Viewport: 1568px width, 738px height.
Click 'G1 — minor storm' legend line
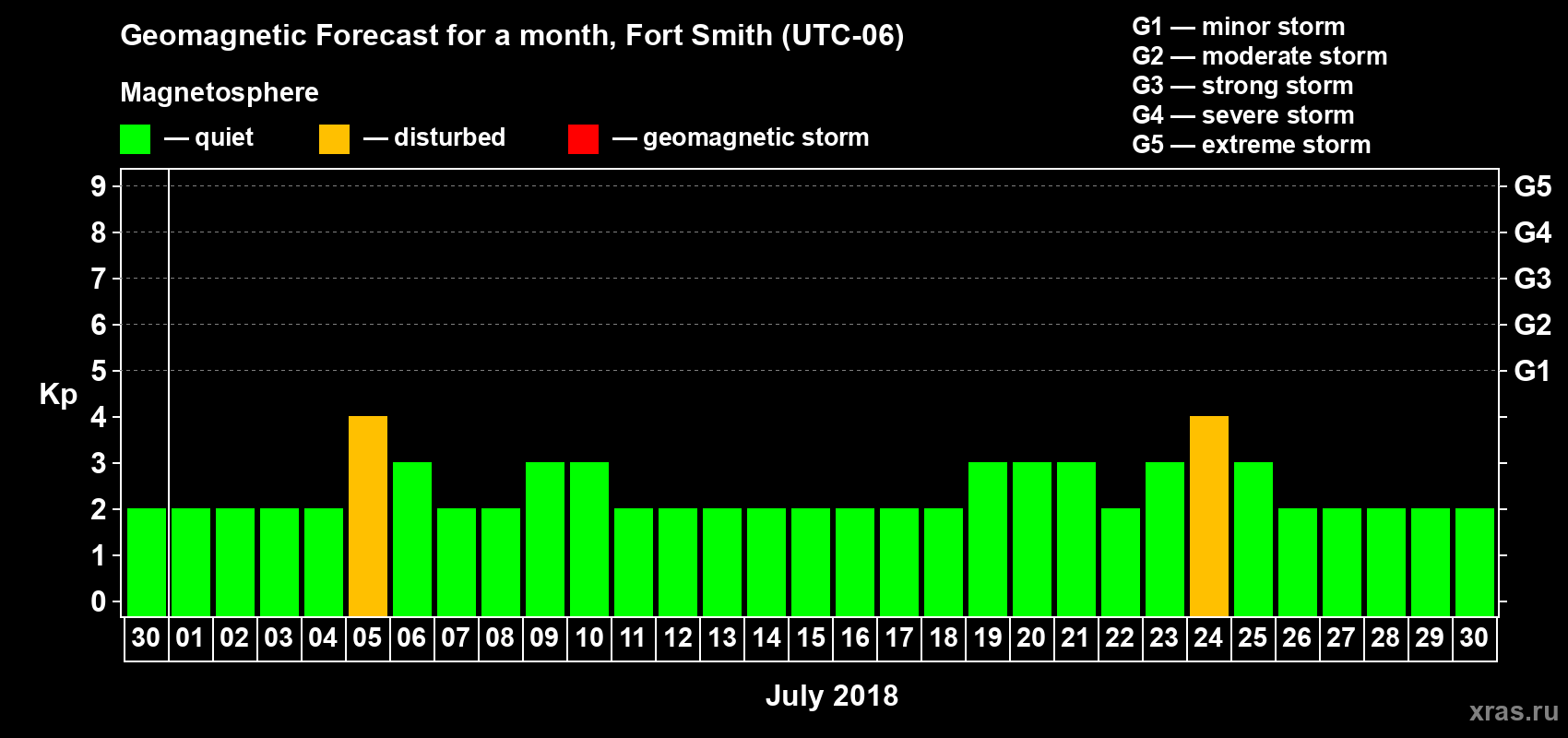[x=1239, y=27]
